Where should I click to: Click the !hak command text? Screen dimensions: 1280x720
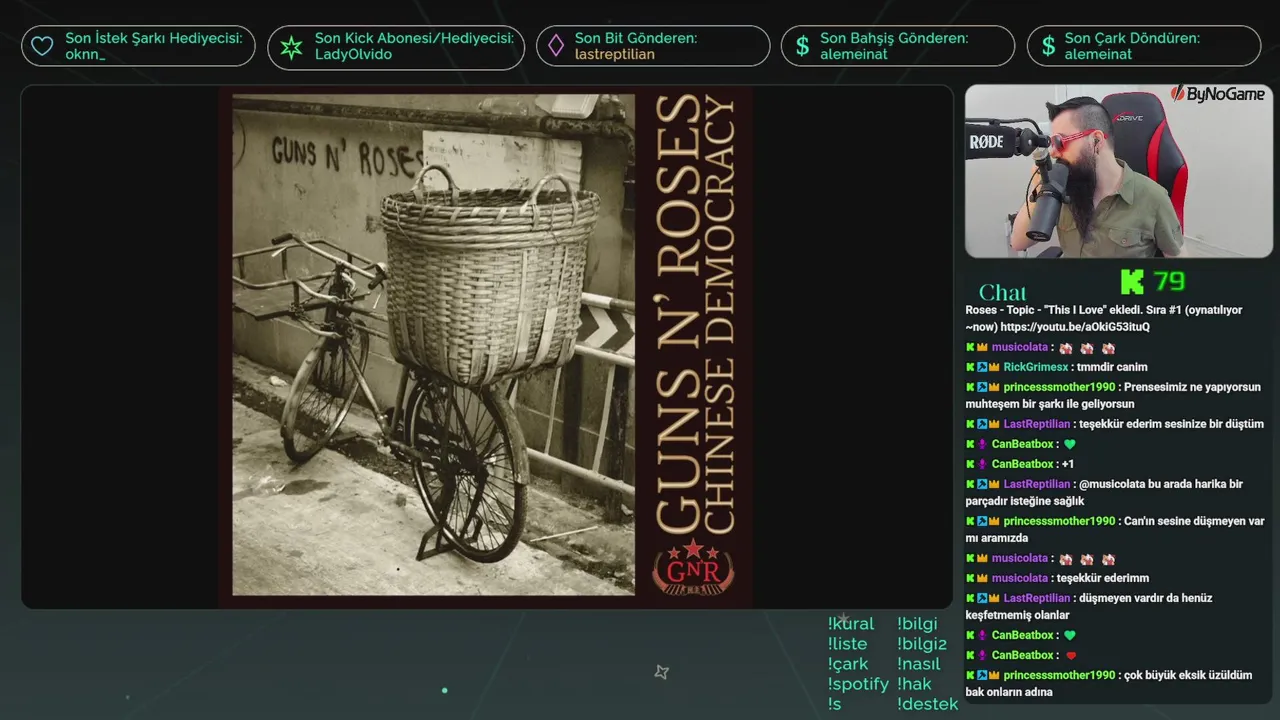(914, 684)
